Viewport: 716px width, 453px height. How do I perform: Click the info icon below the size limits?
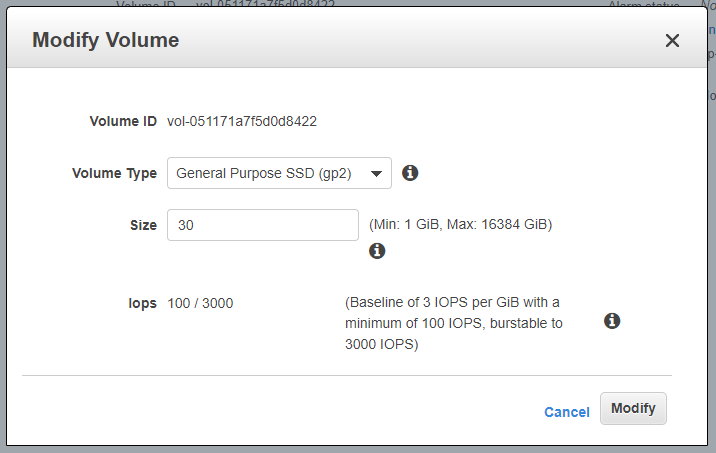pos(377,251)
